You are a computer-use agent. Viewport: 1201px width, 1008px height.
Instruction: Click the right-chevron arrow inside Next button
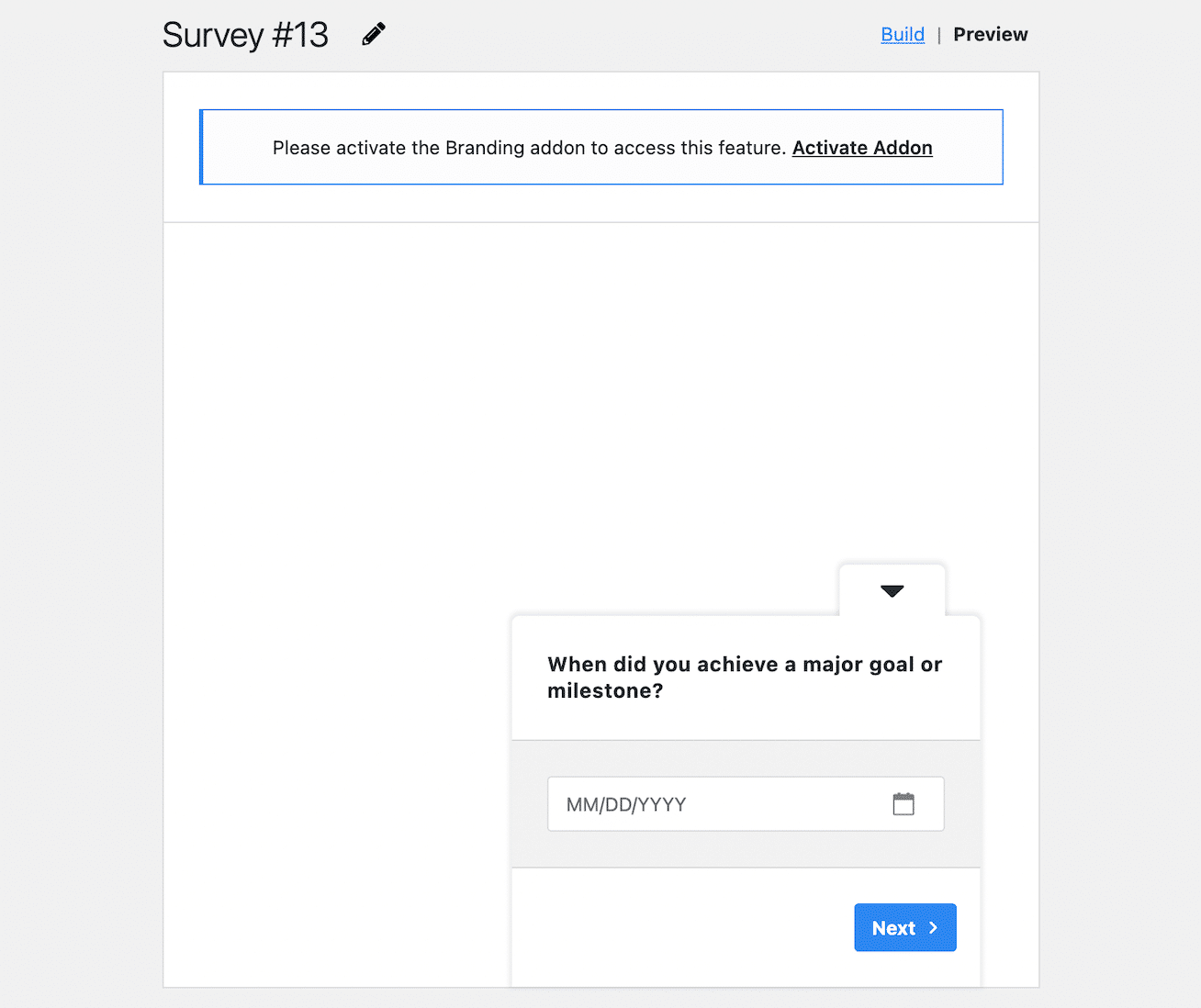pyautogui.click(x=933, y=927)
